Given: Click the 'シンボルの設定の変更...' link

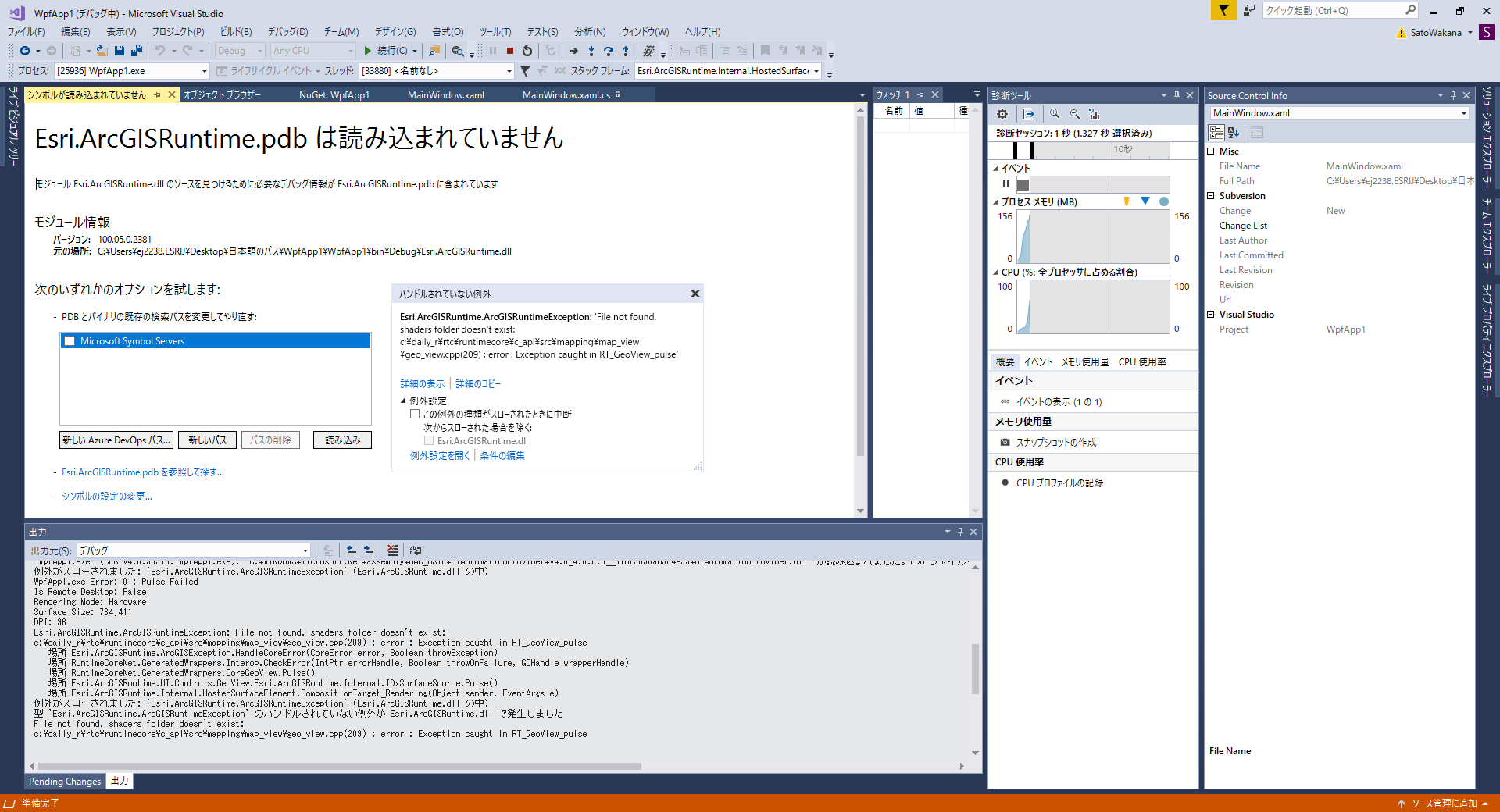Looking at the screenshot, I should point(107,497).
